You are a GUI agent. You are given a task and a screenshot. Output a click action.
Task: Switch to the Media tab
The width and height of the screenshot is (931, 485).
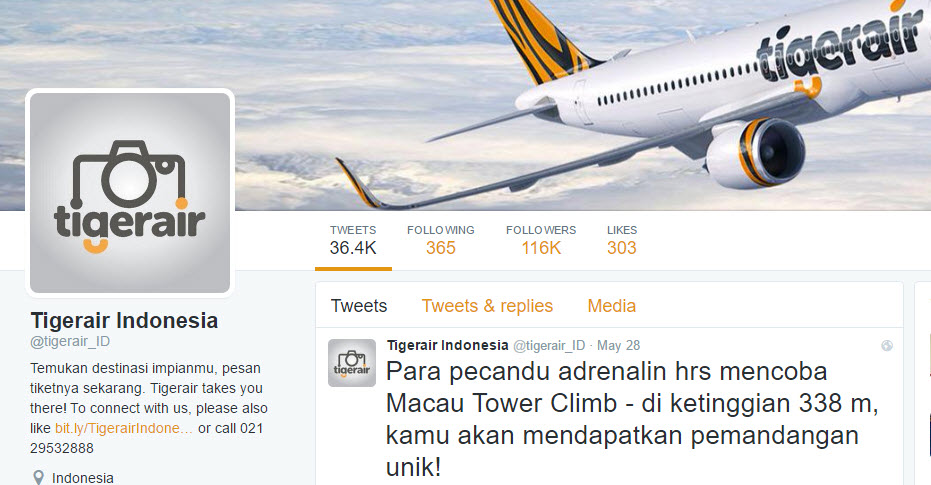pyautogui.click(x=612, y=306)
